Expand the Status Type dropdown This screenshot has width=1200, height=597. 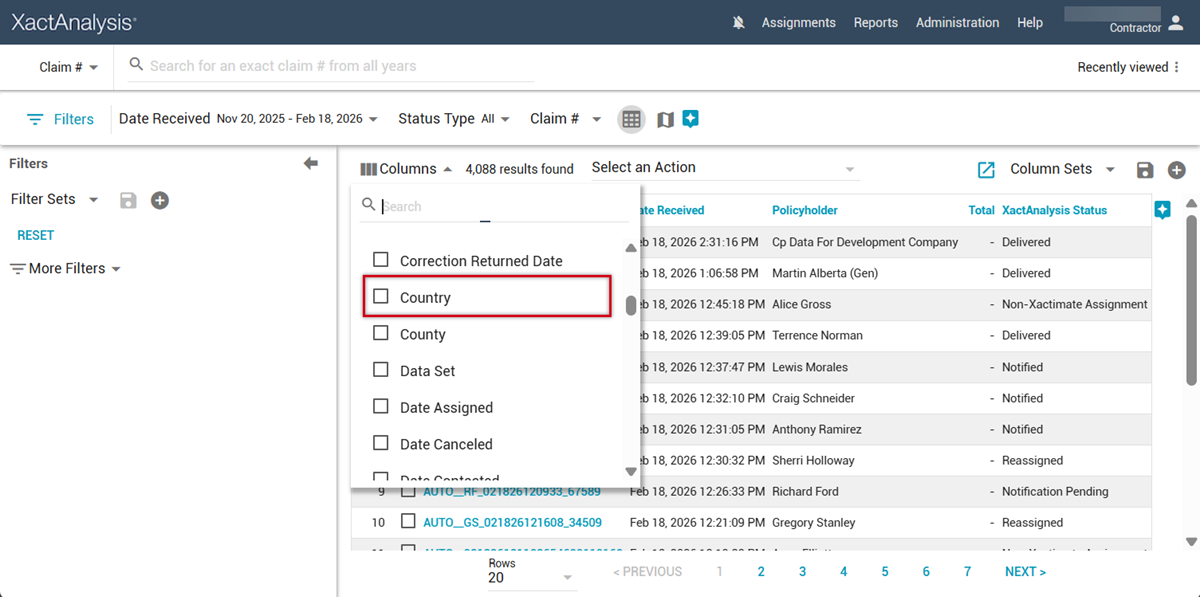point(454,119)
